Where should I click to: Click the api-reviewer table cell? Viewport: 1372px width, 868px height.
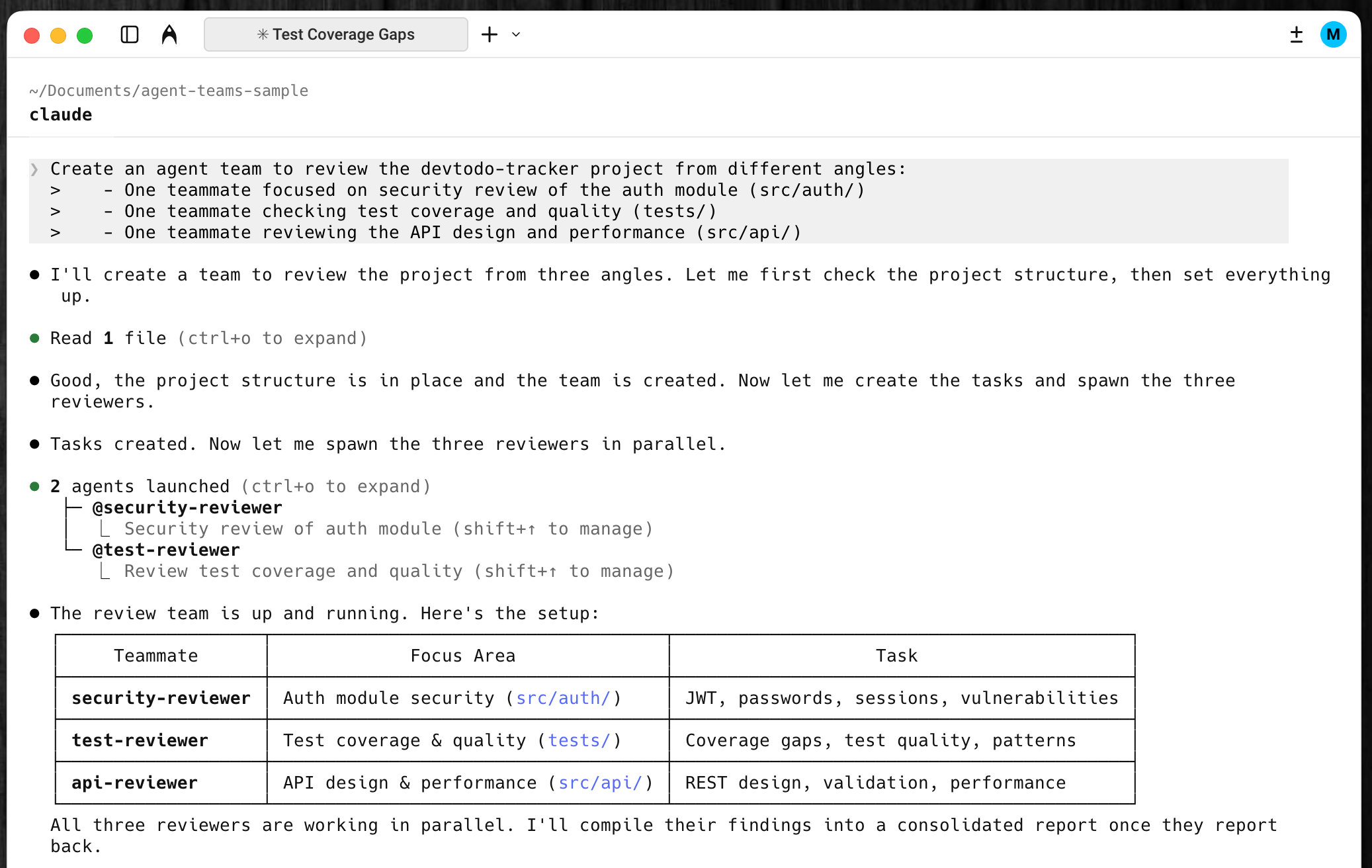[x=135, y=783]
